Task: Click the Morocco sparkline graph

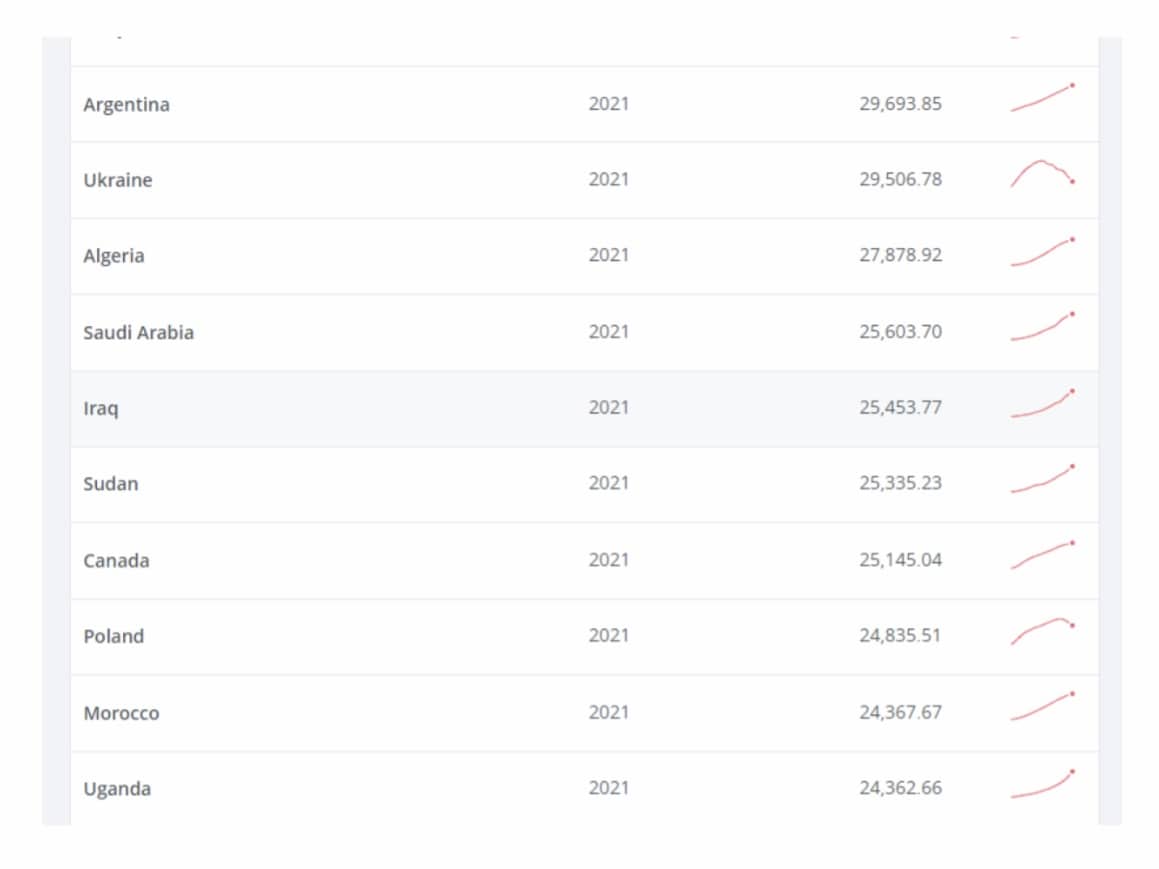Action: tap(1042, 707)
